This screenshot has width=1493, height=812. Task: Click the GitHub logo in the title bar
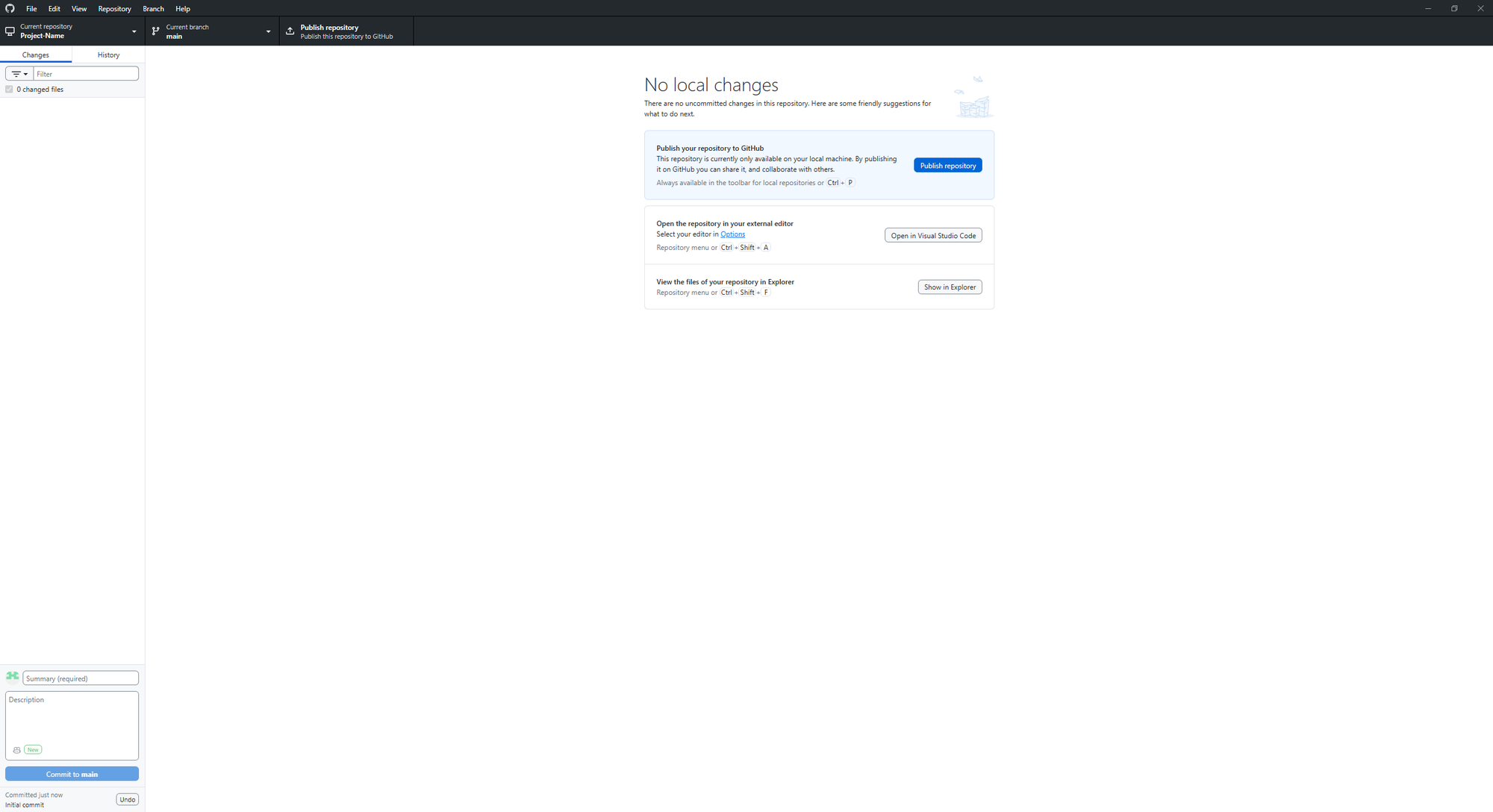(x=10, y=8)
